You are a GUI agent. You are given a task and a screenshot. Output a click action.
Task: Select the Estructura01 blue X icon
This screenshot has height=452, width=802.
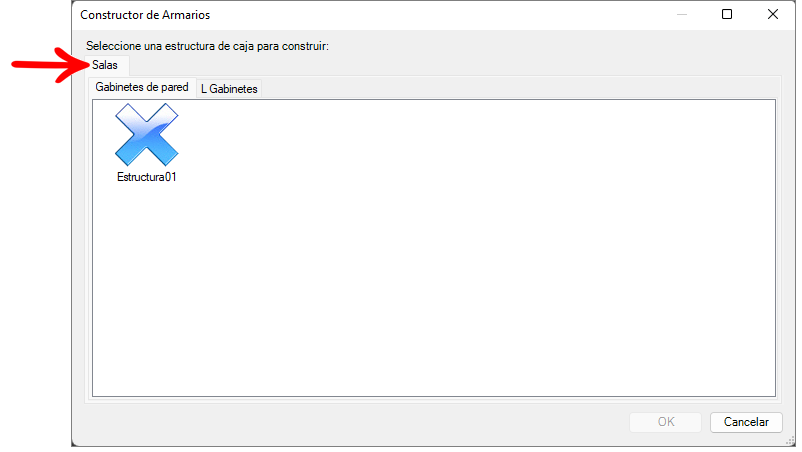pos(147,134)
